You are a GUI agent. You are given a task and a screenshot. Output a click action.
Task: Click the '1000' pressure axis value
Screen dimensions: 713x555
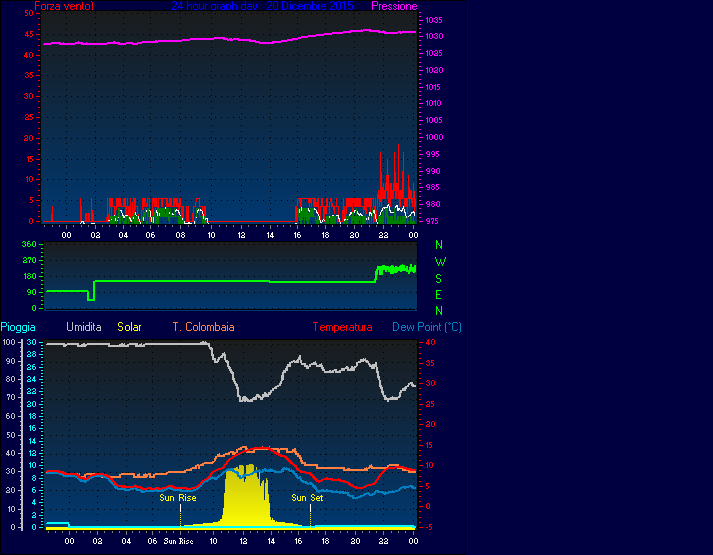pos(433,137)
